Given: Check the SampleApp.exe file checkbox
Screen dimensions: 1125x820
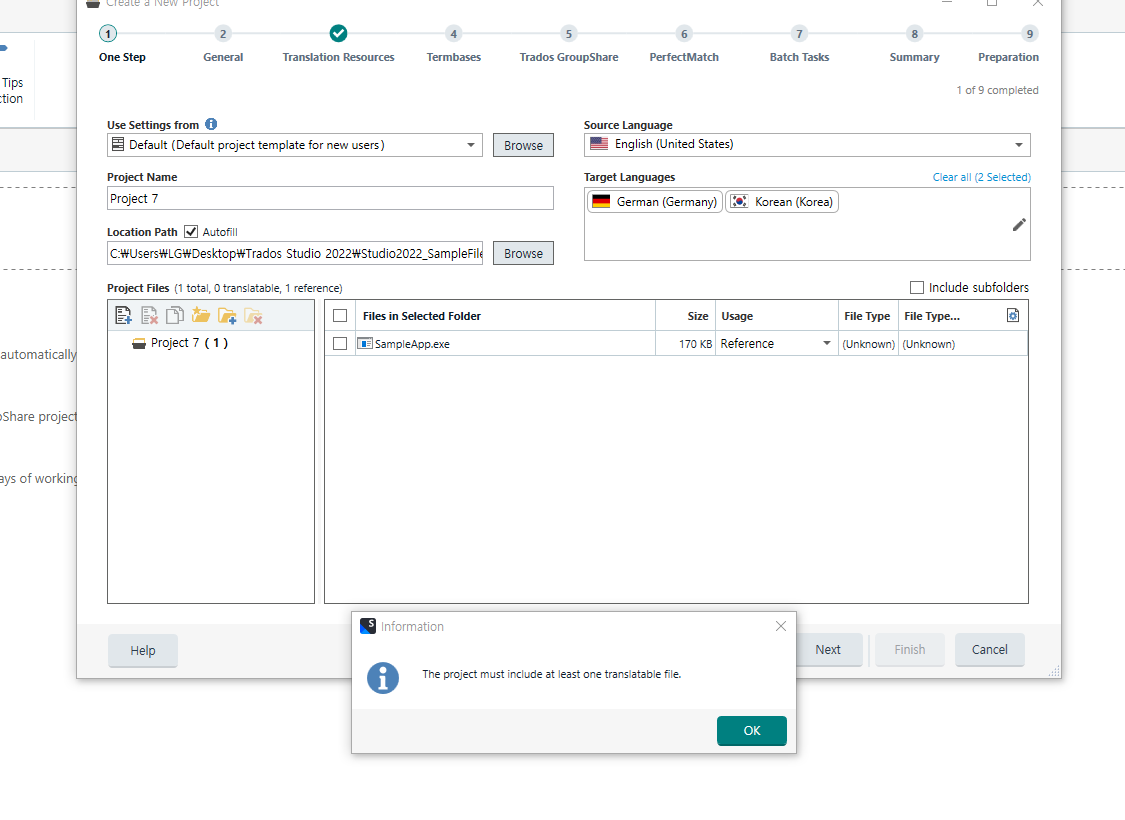Looking at the screenshot, I should coord(340,343).
